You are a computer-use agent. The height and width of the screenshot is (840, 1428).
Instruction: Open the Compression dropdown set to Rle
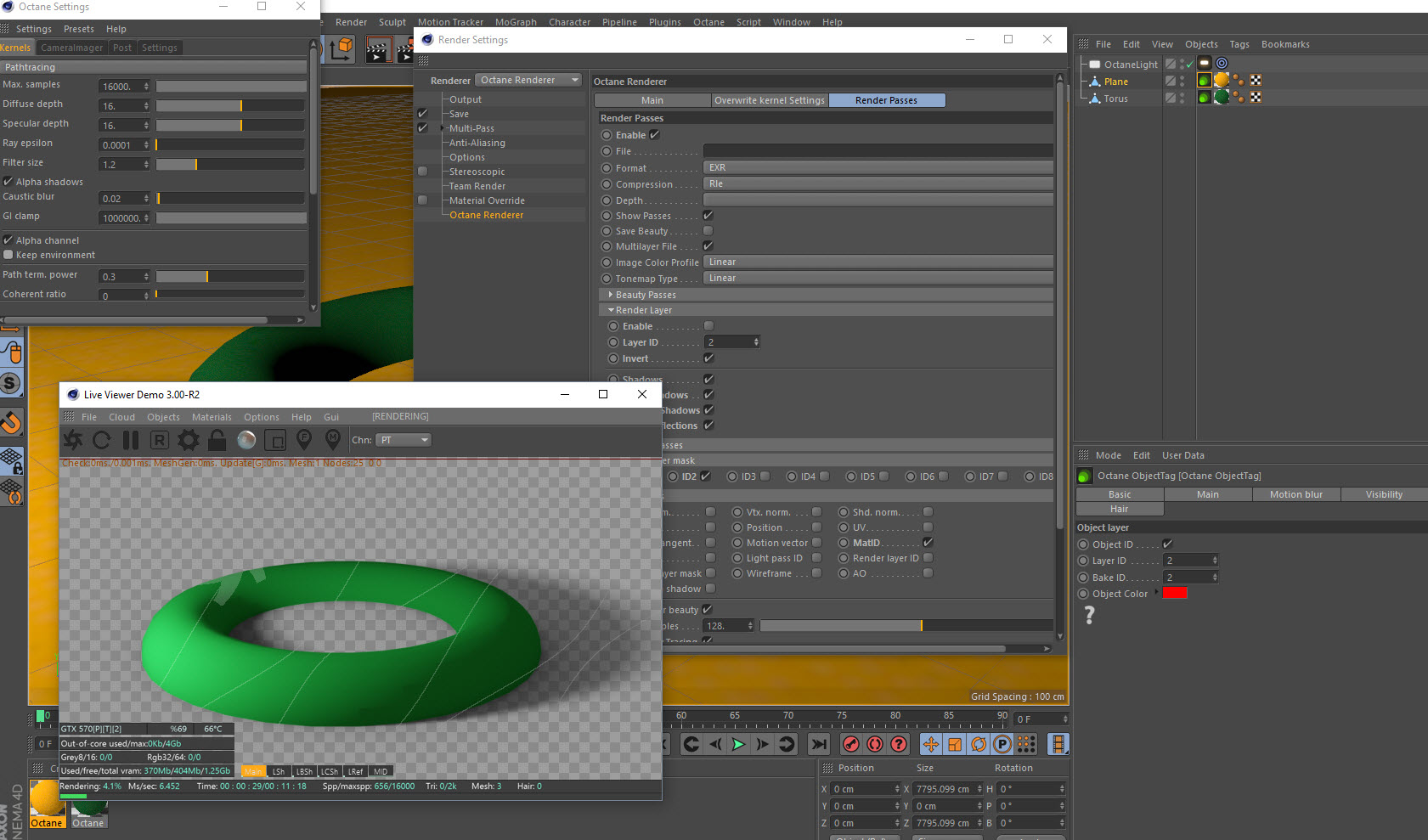click(x=878, y=184)
